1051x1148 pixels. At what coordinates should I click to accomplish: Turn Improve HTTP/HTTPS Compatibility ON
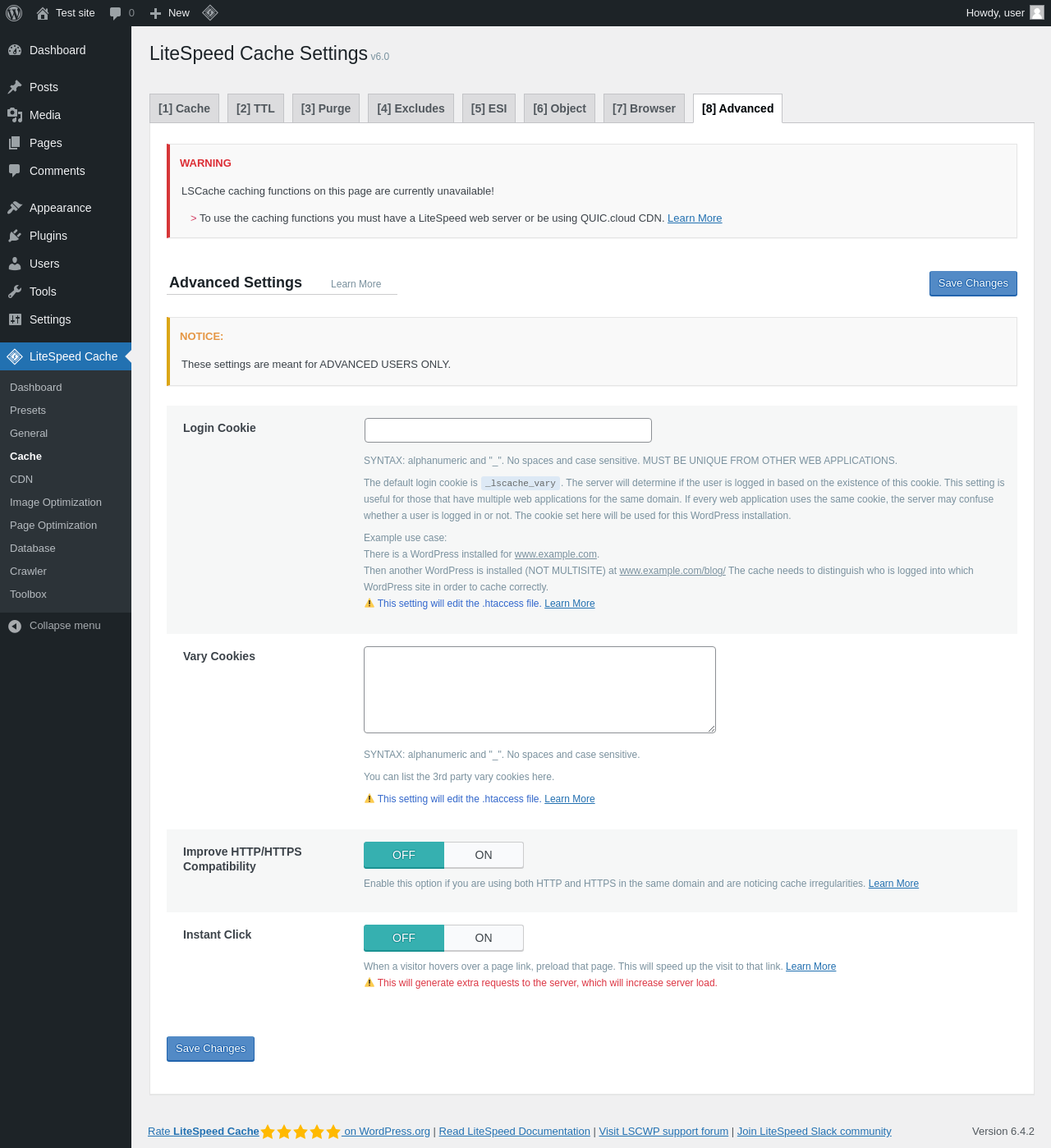(484, 855)
